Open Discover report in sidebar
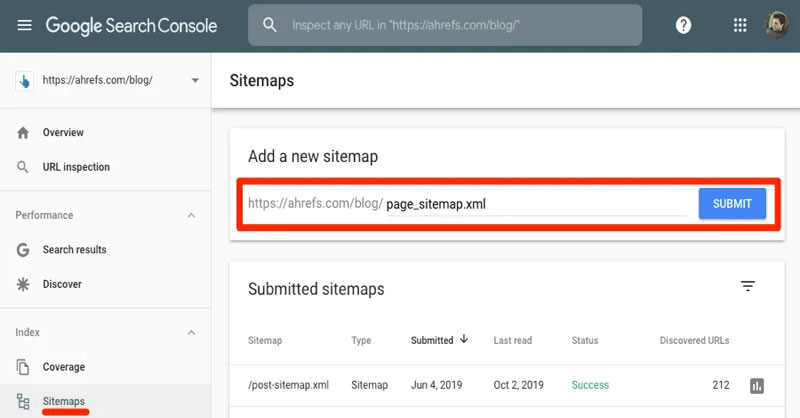Image resolution: width=800 pixels, height=418 pixels. (x=62, y=284)
